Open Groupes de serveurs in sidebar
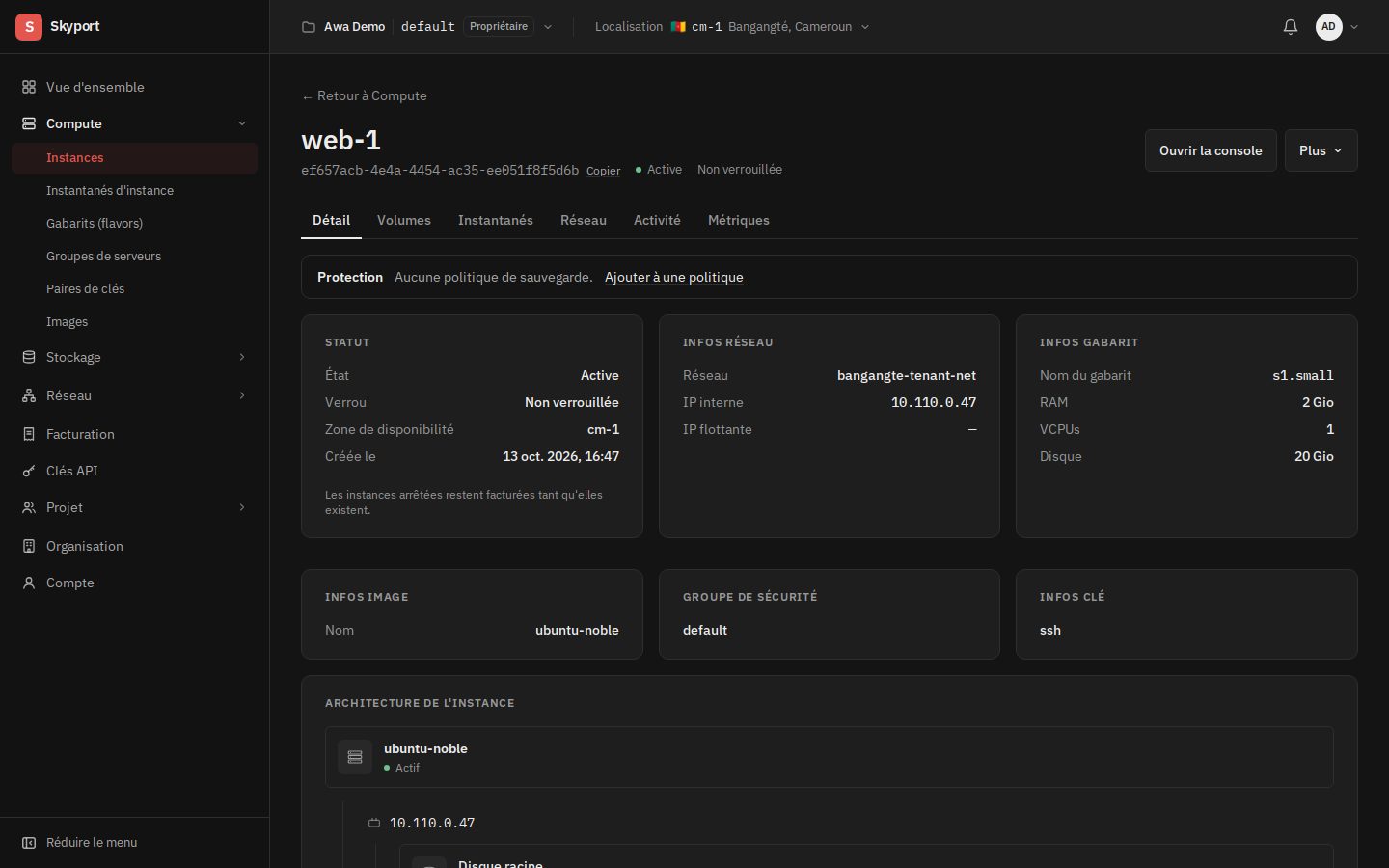 [x=134, y=257]
